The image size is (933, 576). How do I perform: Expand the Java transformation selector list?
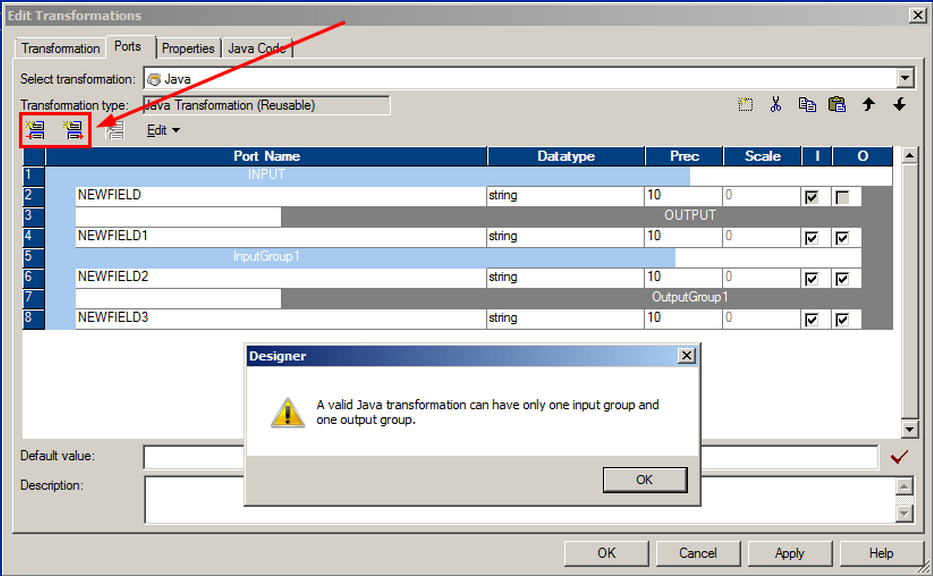point(905,77)
